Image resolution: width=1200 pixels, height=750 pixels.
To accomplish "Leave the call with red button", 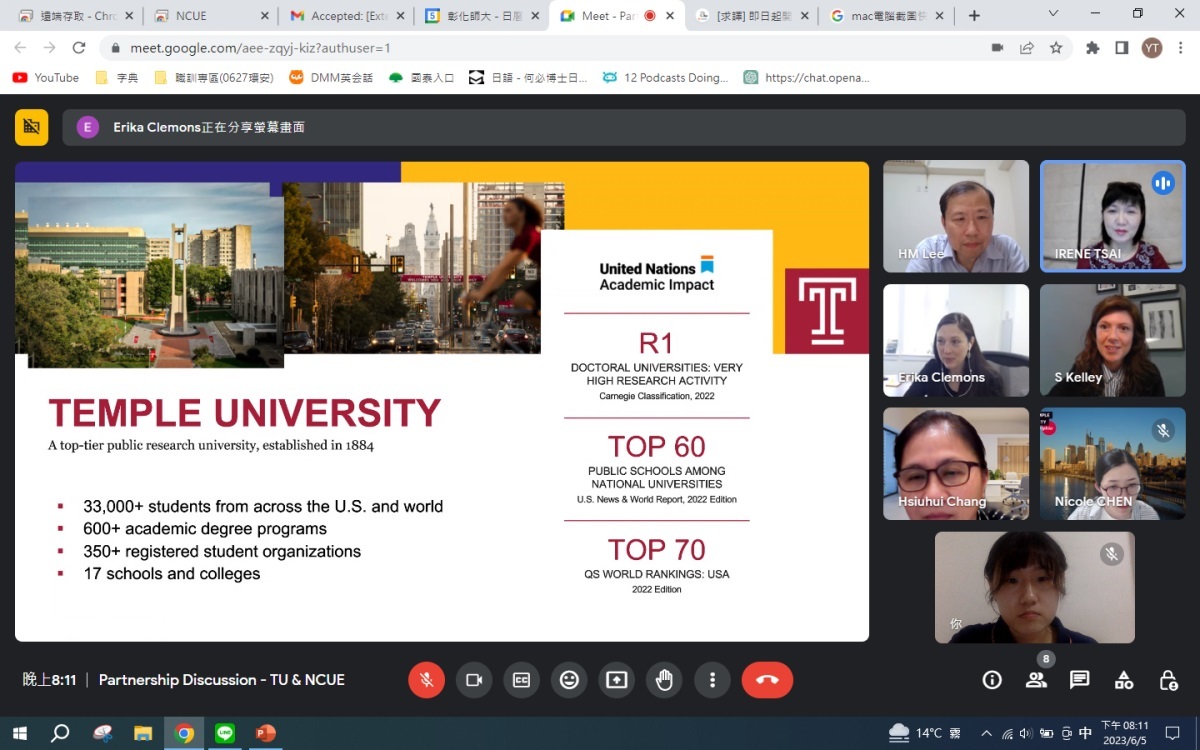I will [767, 680].
